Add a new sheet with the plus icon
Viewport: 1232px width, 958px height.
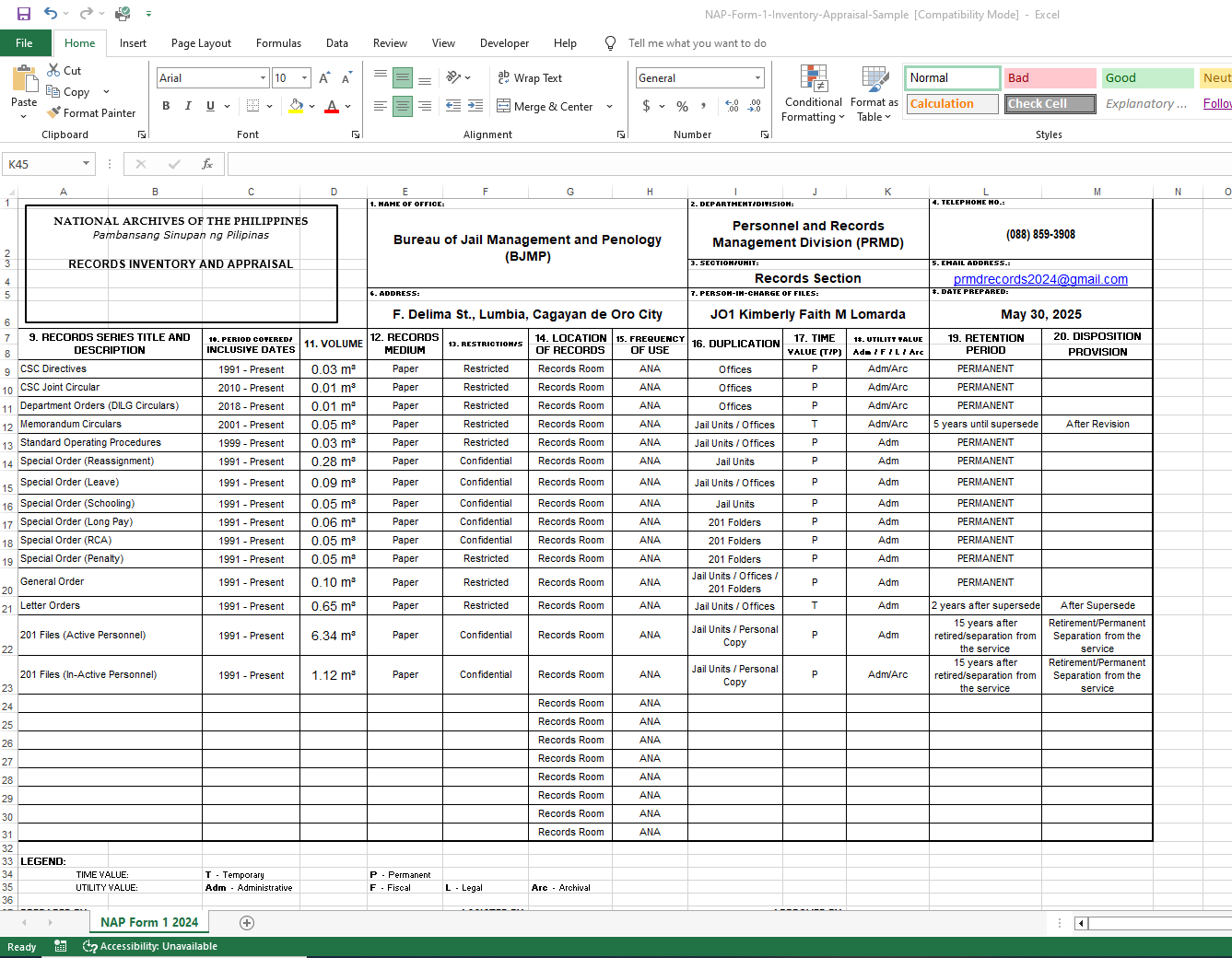[246, 922]
